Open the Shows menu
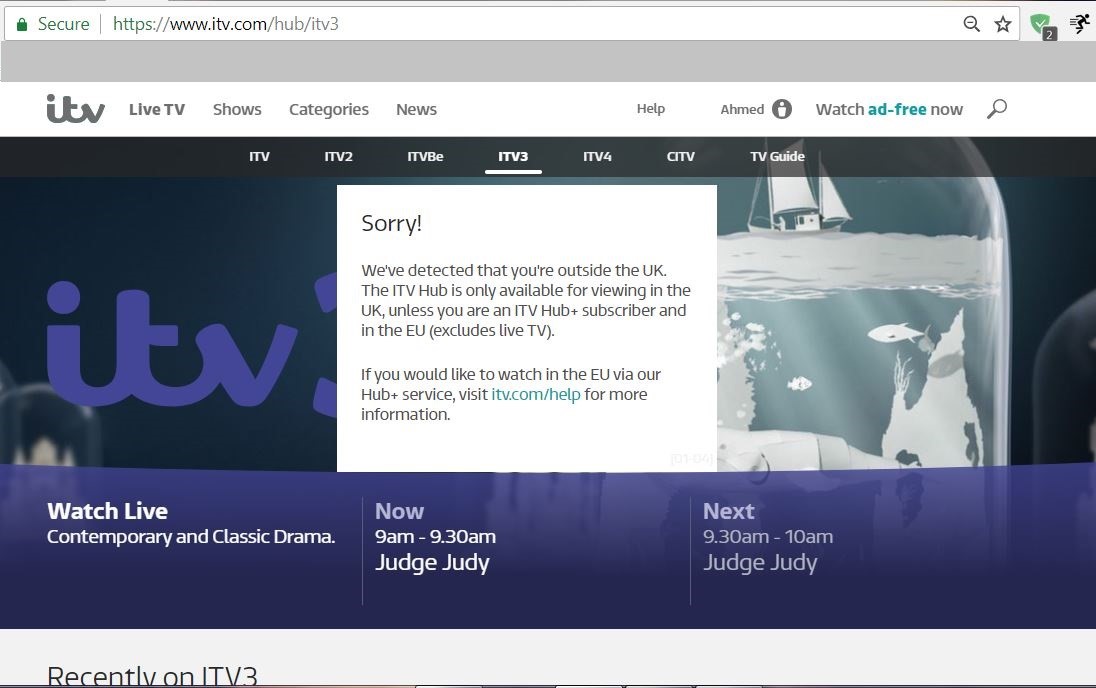 coord(237,109)
